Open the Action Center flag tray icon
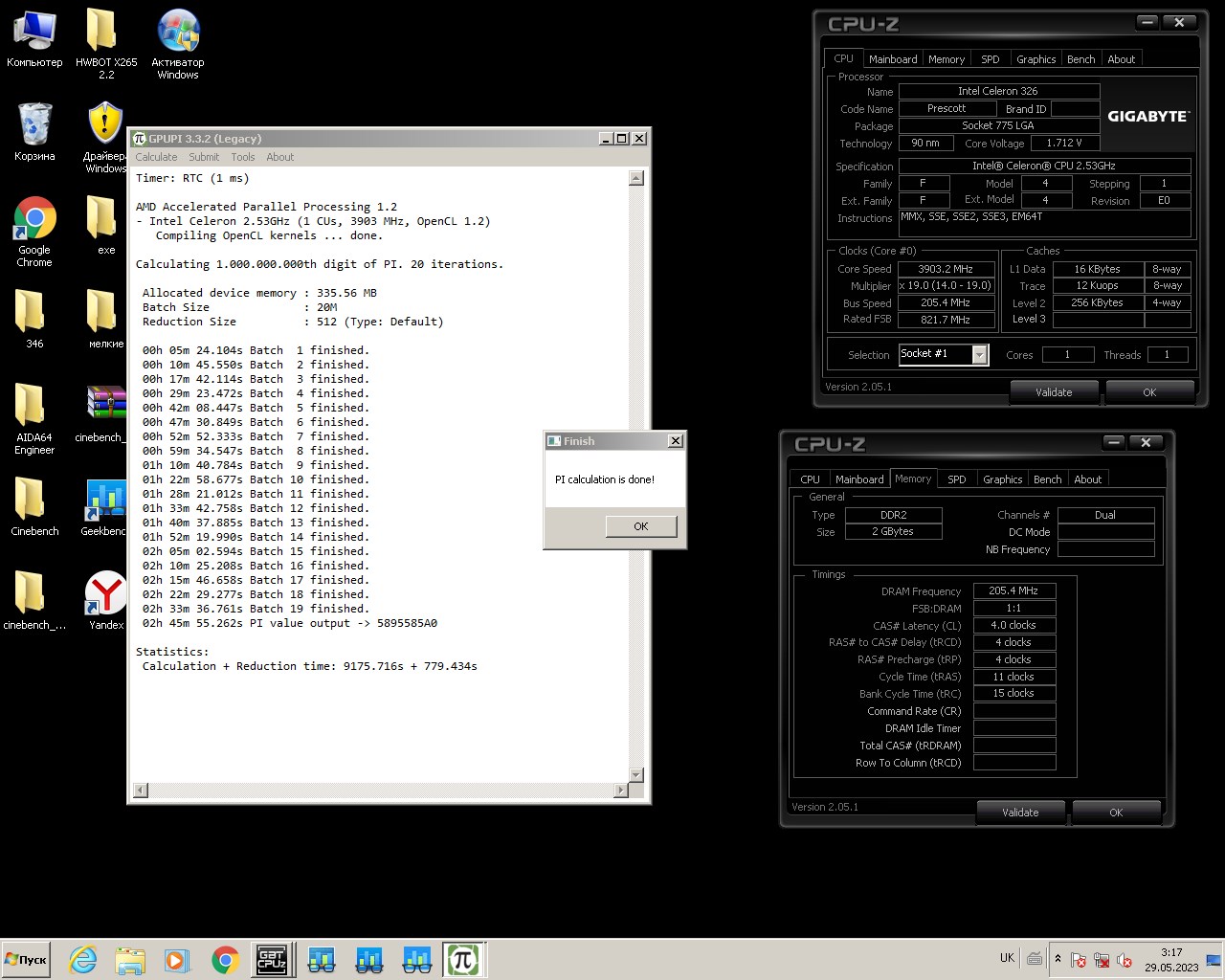Viewport: 1225px width, 980px height. [x=1079, y=960]
